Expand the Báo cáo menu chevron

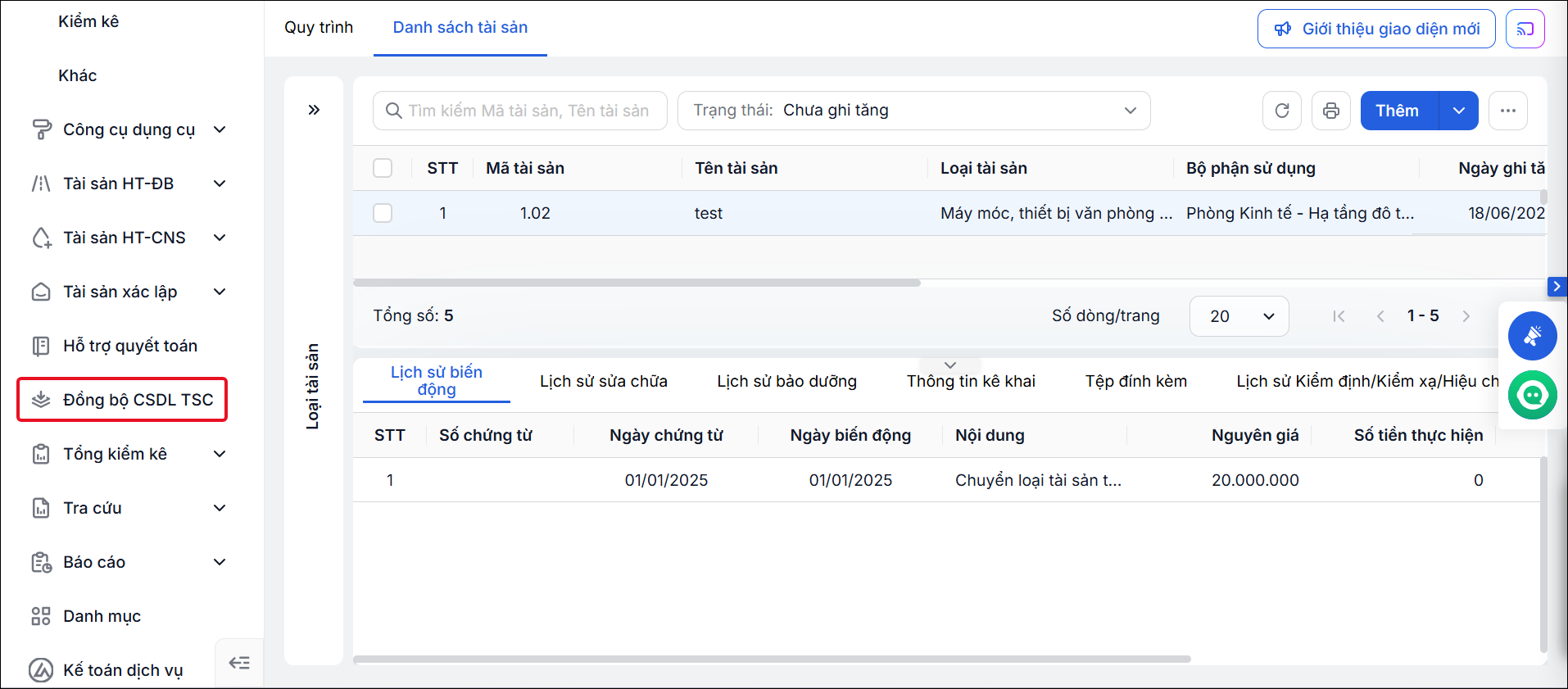220,562
